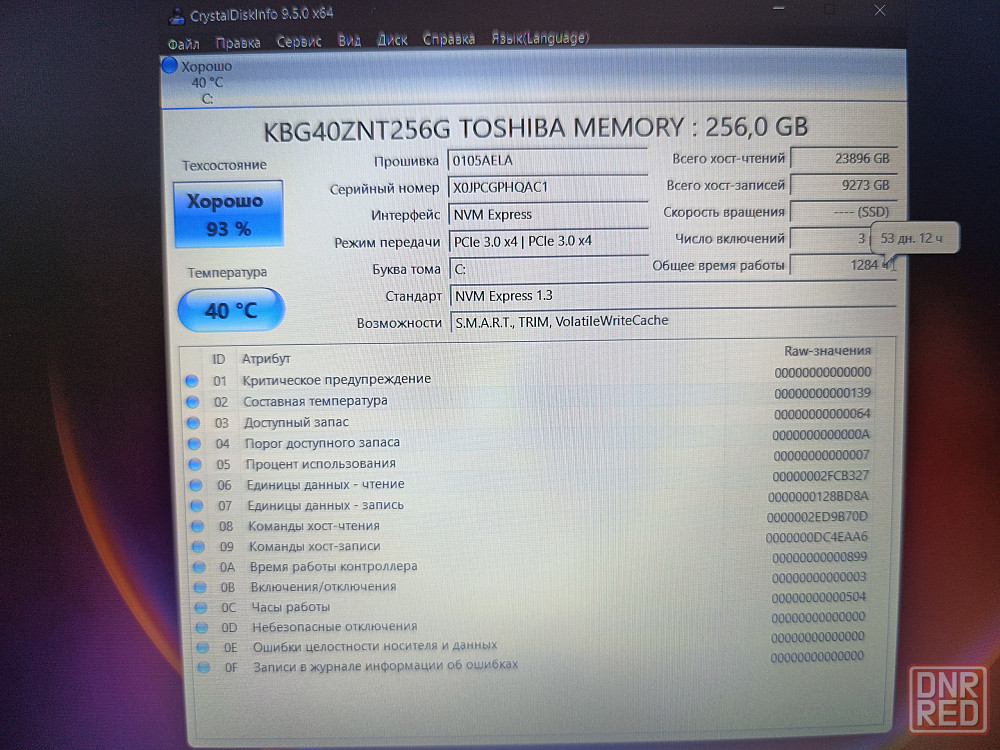Click the Интерфейс field NVM Express
The height and width of the screenshot is (750, 1000).
click(548, 214)
